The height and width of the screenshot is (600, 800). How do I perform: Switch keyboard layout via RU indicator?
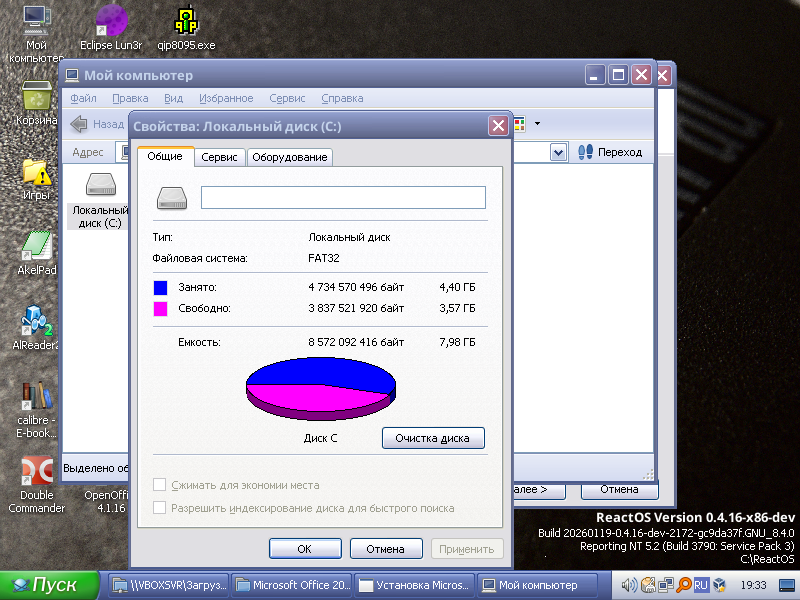[x=701, y=585]
